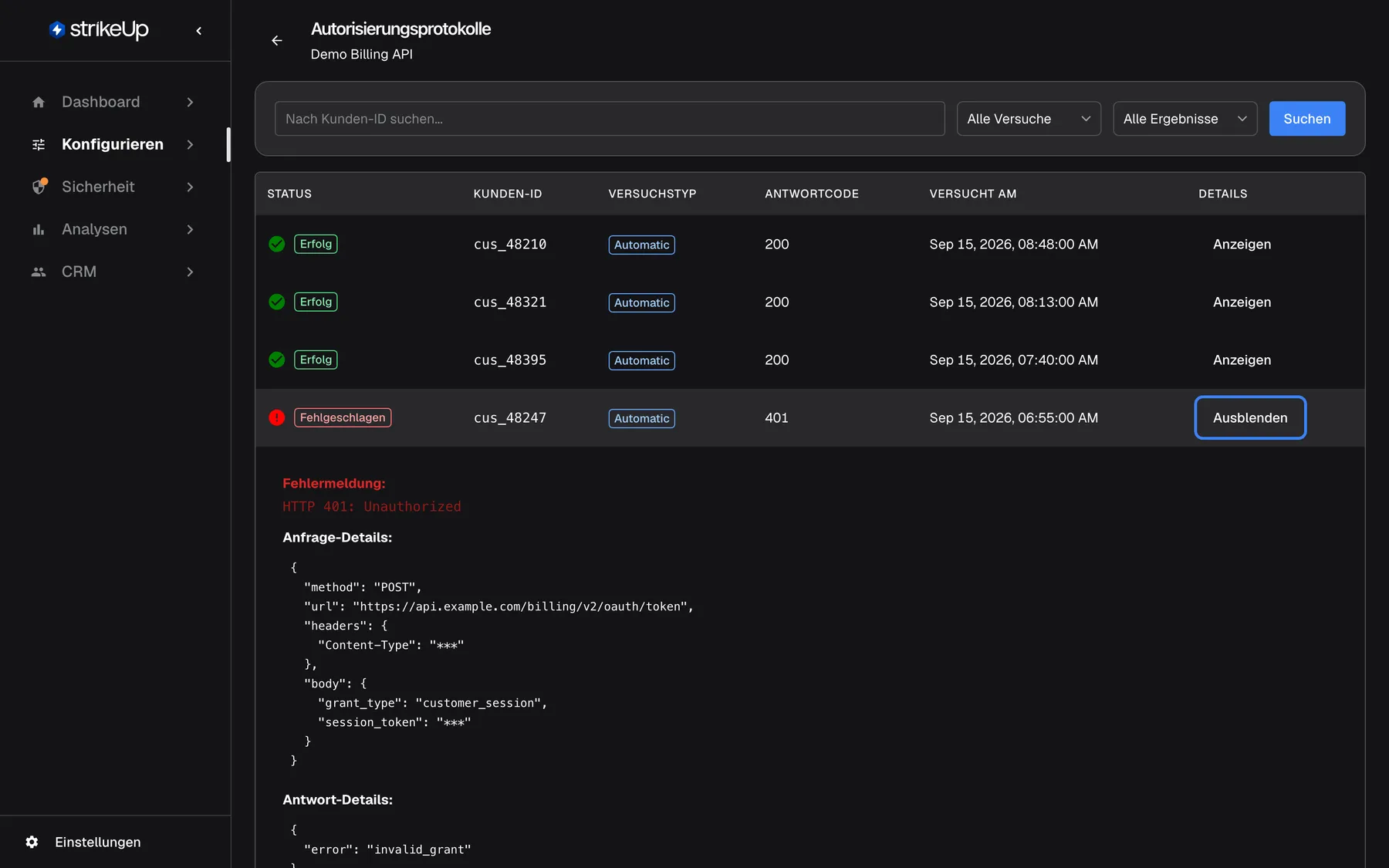
Task: Show details for cus_48210 with Anzeigen
Action: pyautogui.click(x=1242, y=244)
